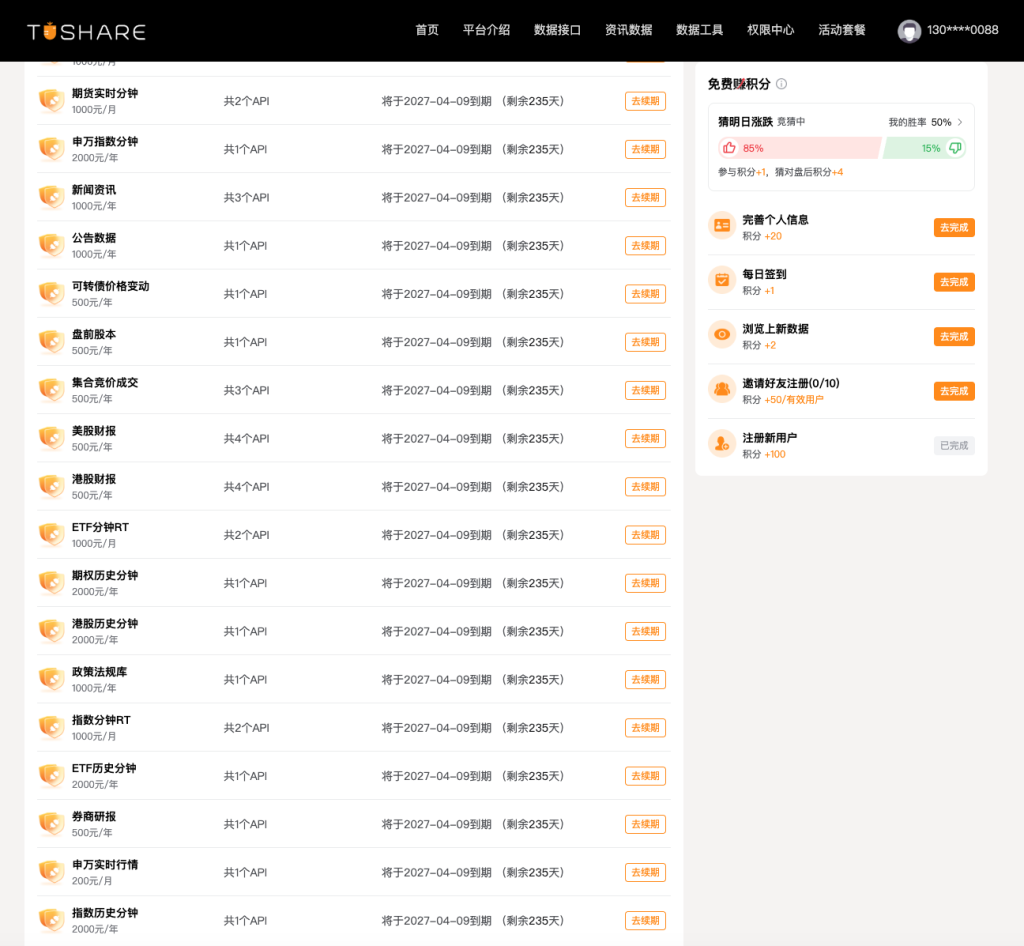Click the 集合竞价成交 shield icon

pos(51,390)
